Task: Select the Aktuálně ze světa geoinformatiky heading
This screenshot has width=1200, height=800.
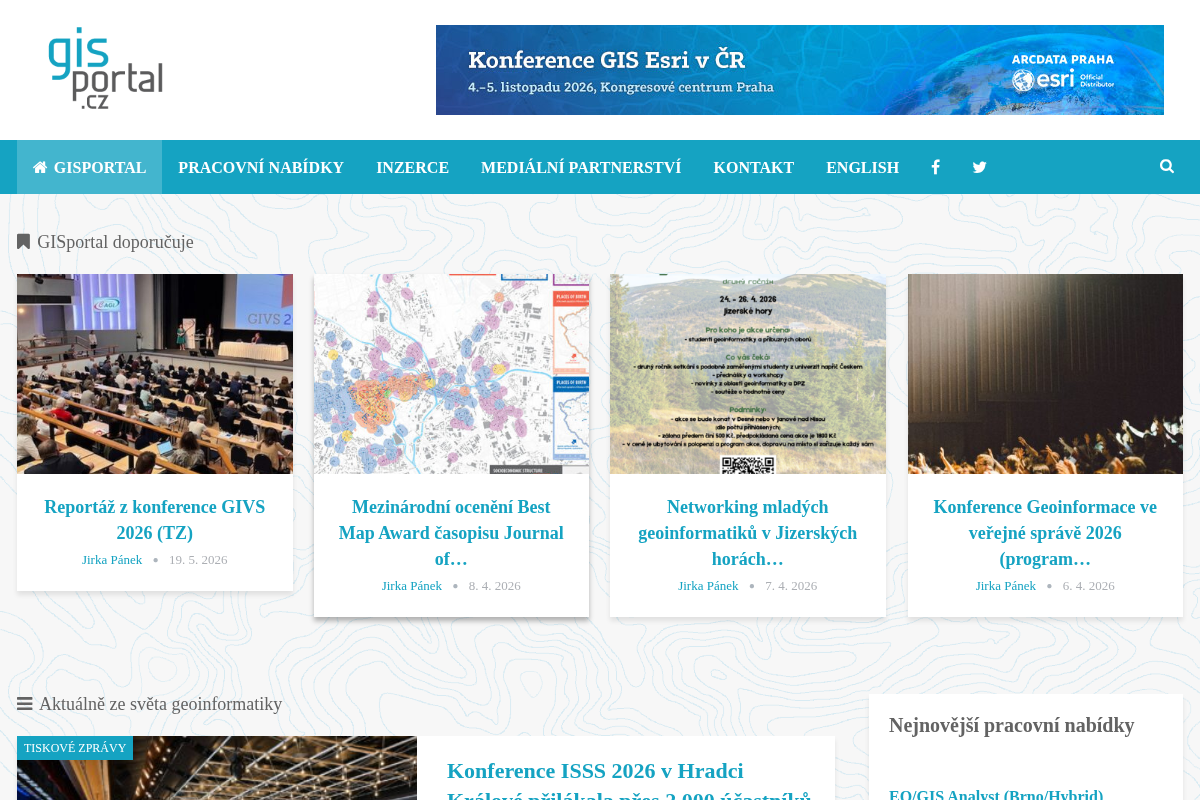Action: click(150, 704)
